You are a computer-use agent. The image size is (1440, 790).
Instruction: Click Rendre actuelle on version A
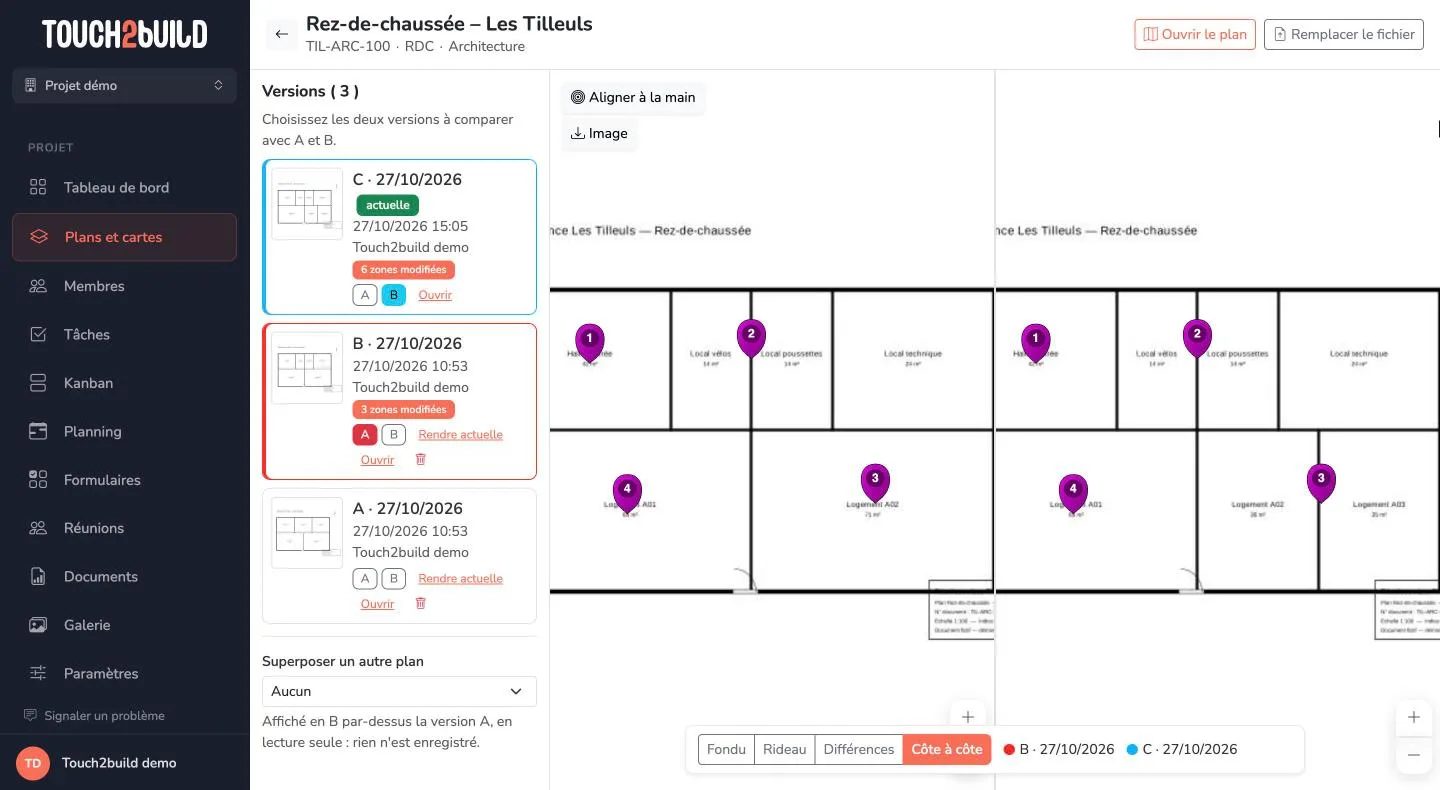[460, 578]
